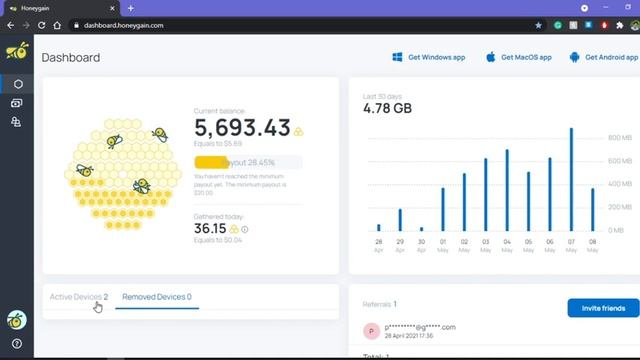This screenshot has height=360, width=640.
Task: Click the Get Windows app link
Action: [429, 57]
